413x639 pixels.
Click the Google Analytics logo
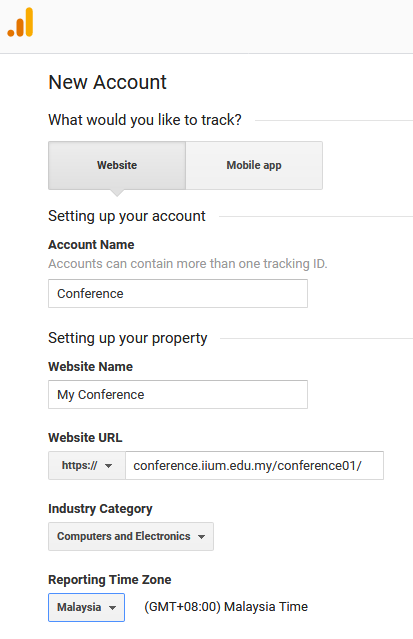(x=20, y=22)
